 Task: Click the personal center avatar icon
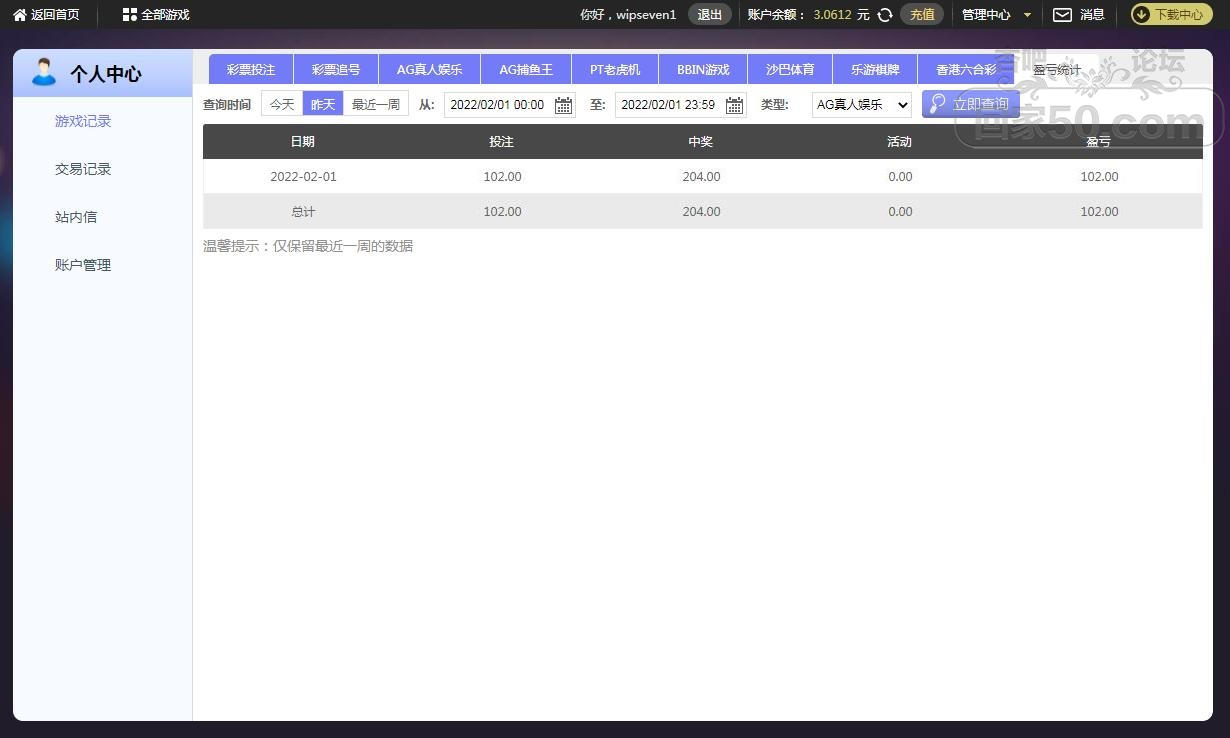point(43,73)
